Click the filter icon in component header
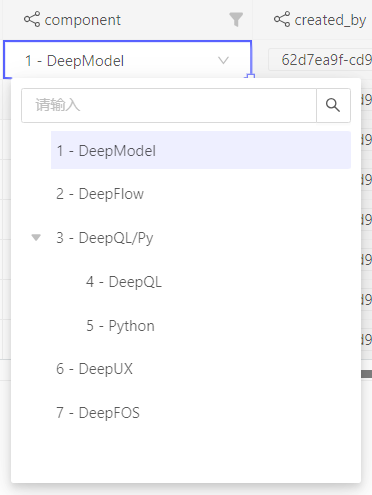 (236, 19)
